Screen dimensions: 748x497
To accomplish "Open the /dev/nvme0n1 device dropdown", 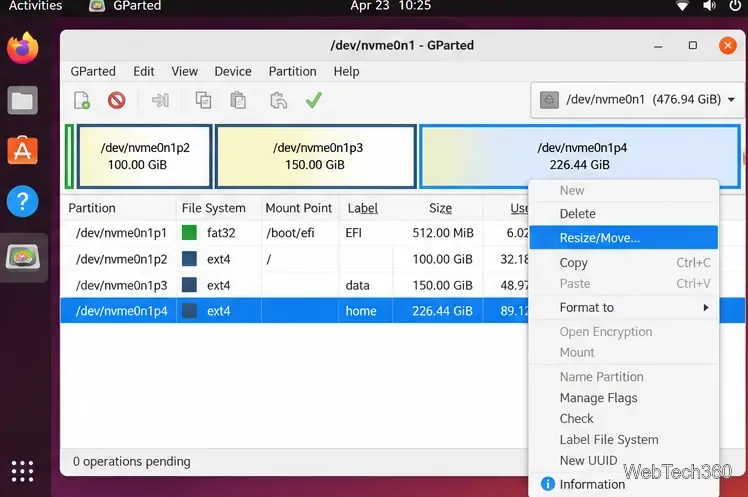I will click(637, 100).
